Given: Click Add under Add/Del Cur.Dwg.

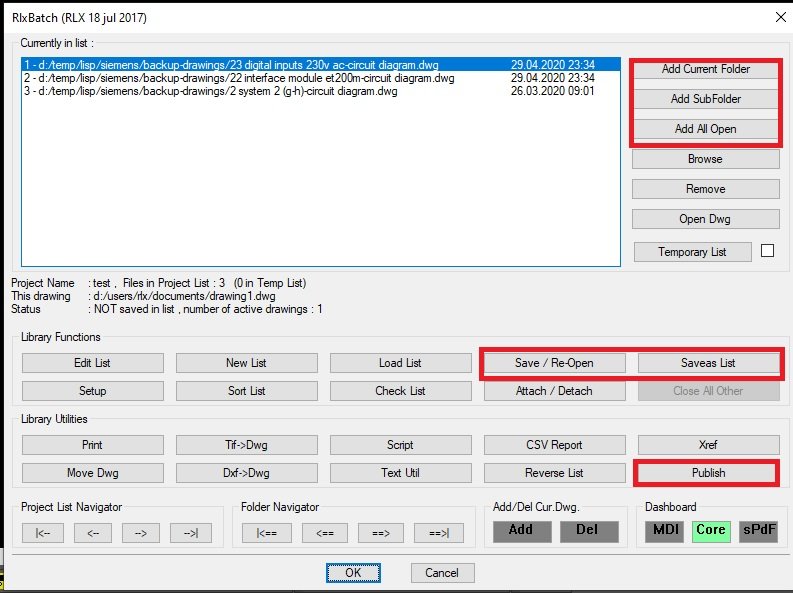Looking at the screenshot, I should point(522,531).
